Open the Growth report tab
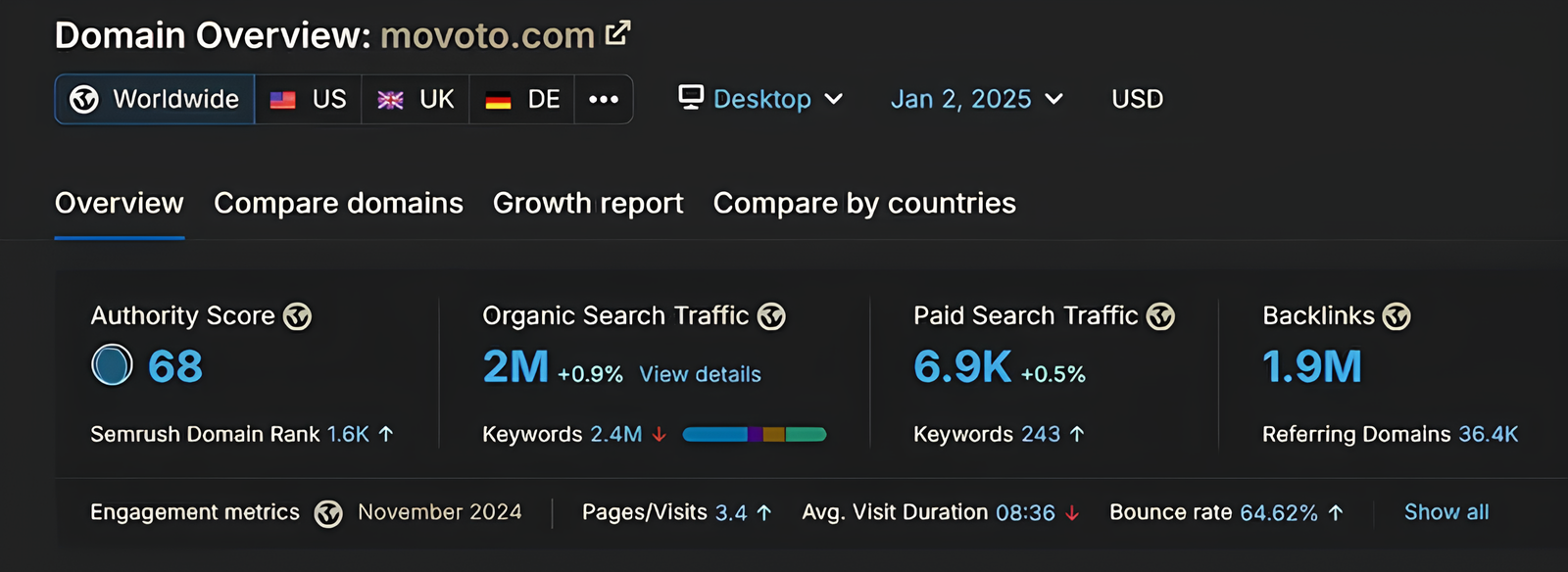 (588, 204)
